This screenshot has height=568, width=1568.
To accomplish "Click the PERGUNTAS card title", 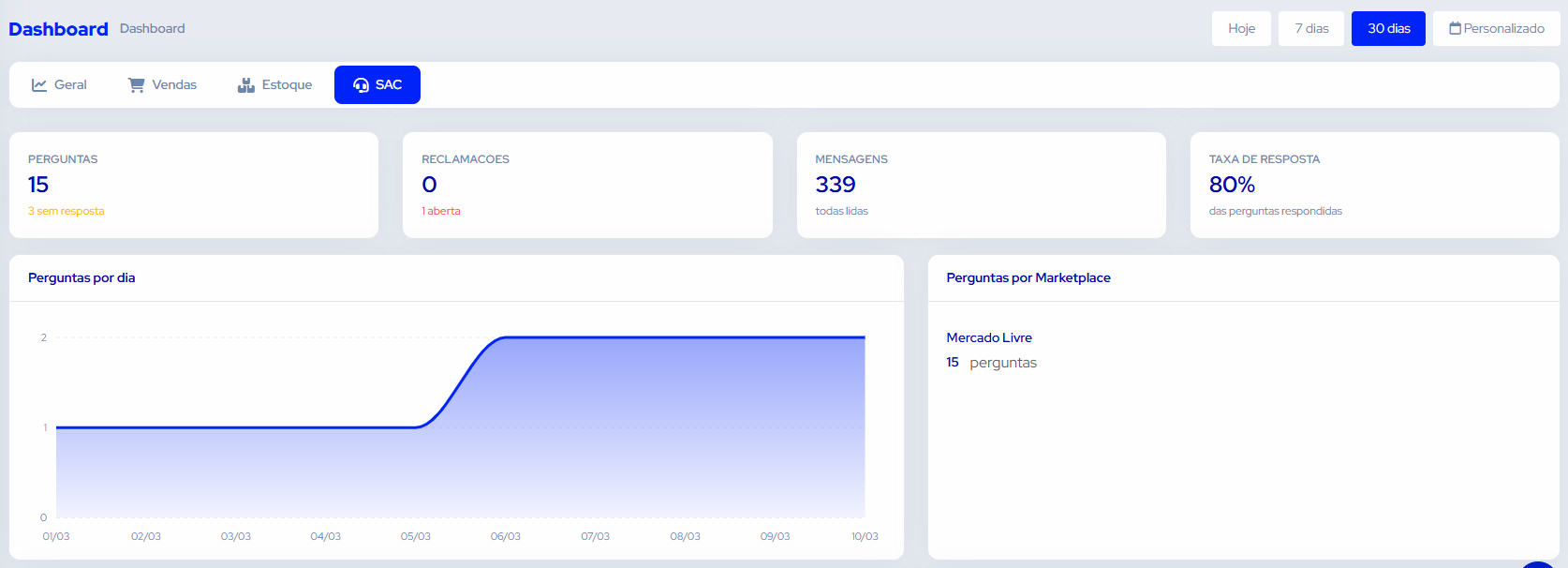I will point(63,159).
